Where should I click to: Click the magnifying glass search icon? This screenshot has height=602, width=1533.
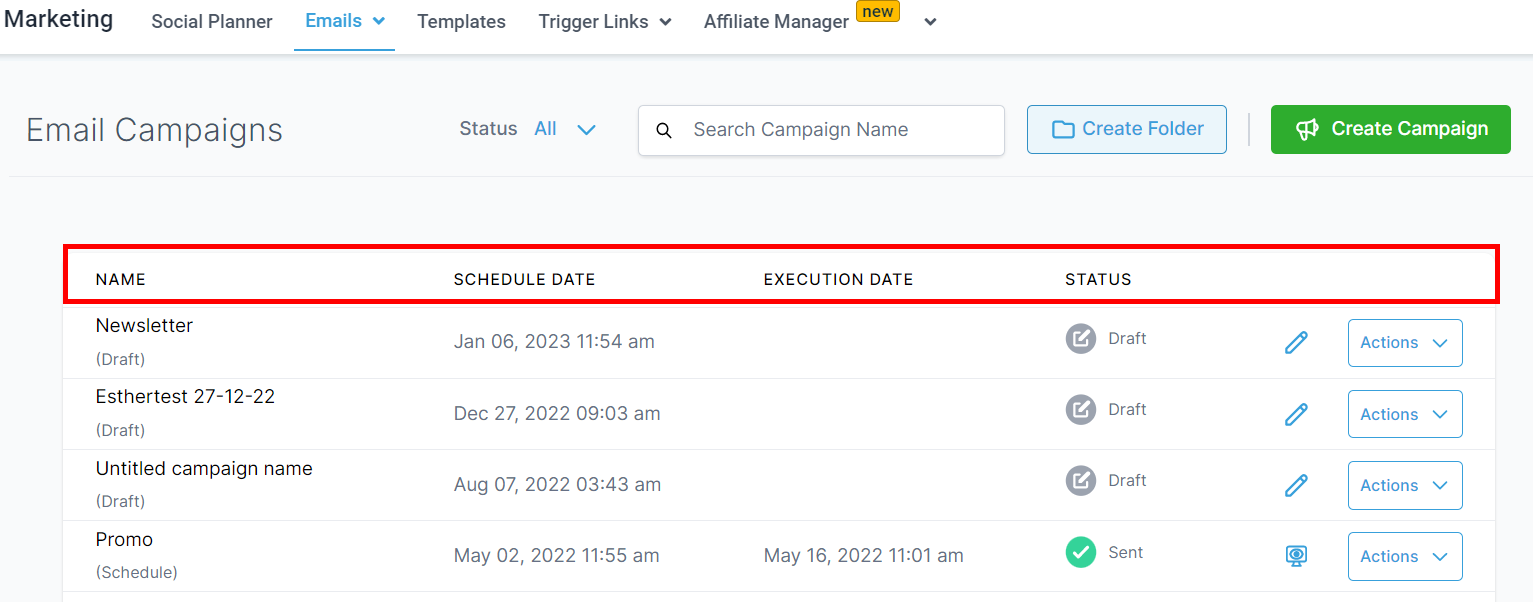pyautogui.click(x=664, y=130)
